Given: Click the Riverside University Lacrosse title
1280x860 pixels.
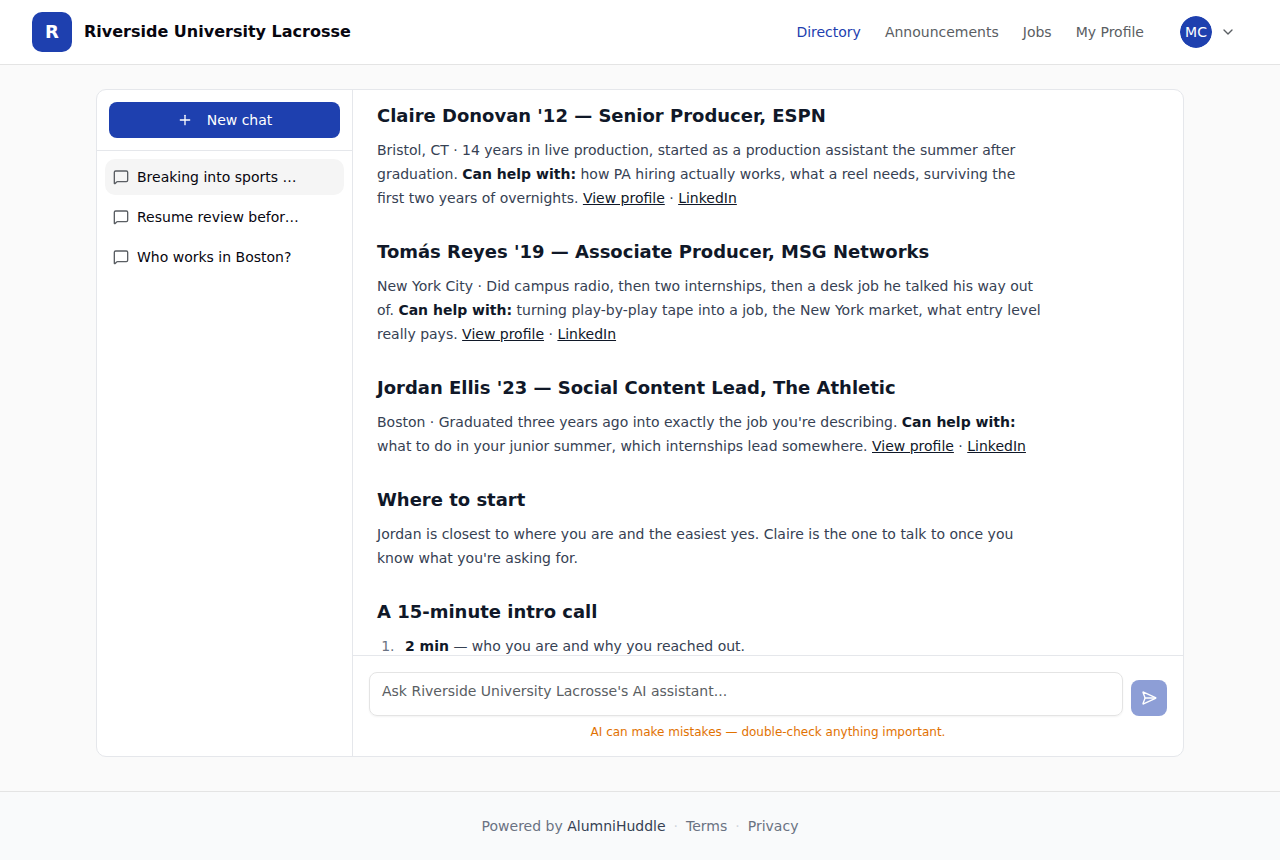Looking at the screenshot, I should pyautogui.click(x=217, y=31).
